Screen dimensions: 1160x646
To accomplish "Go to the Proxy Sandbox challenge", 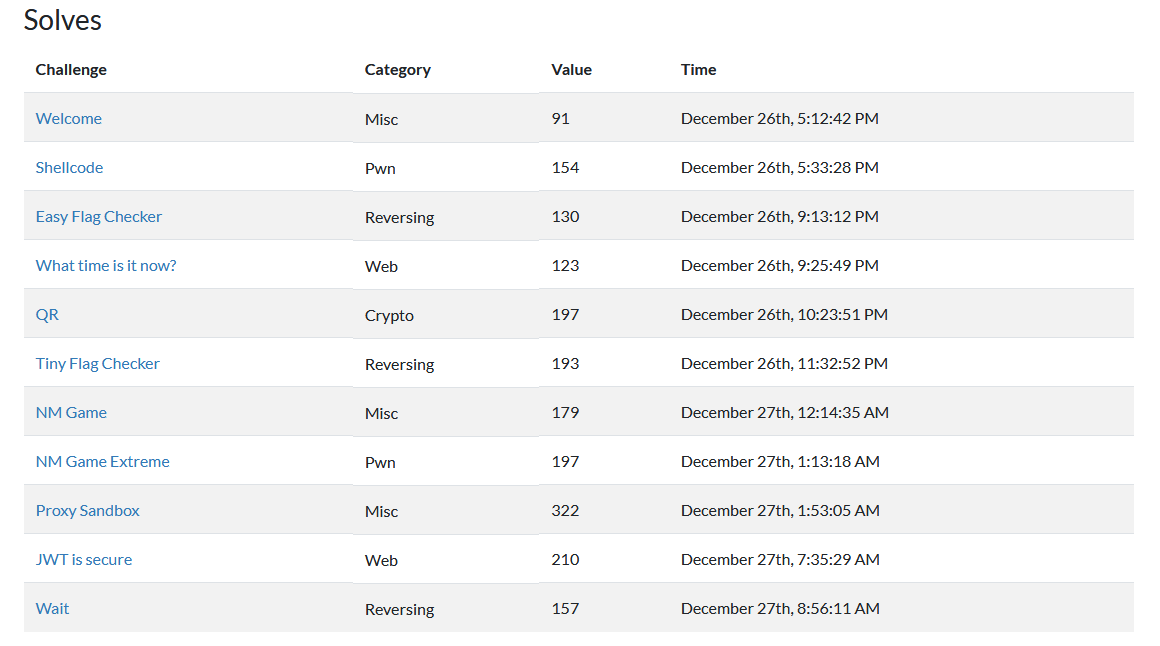I will [x=87, y=510].
